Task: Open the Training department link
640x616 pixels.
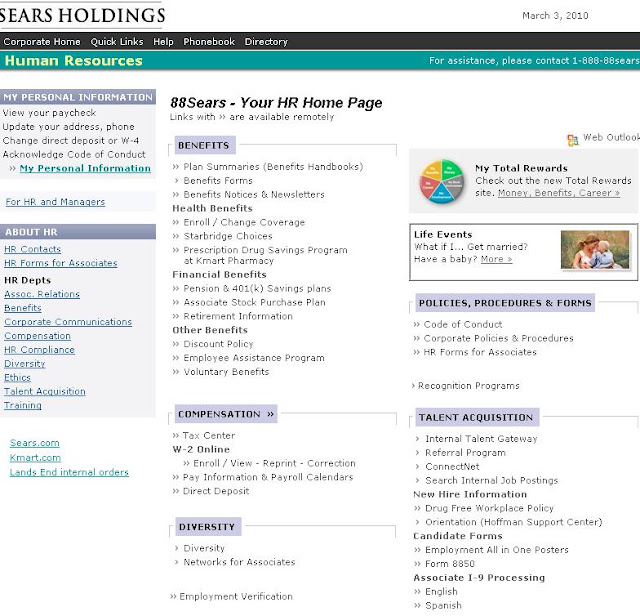Action: 22,405
